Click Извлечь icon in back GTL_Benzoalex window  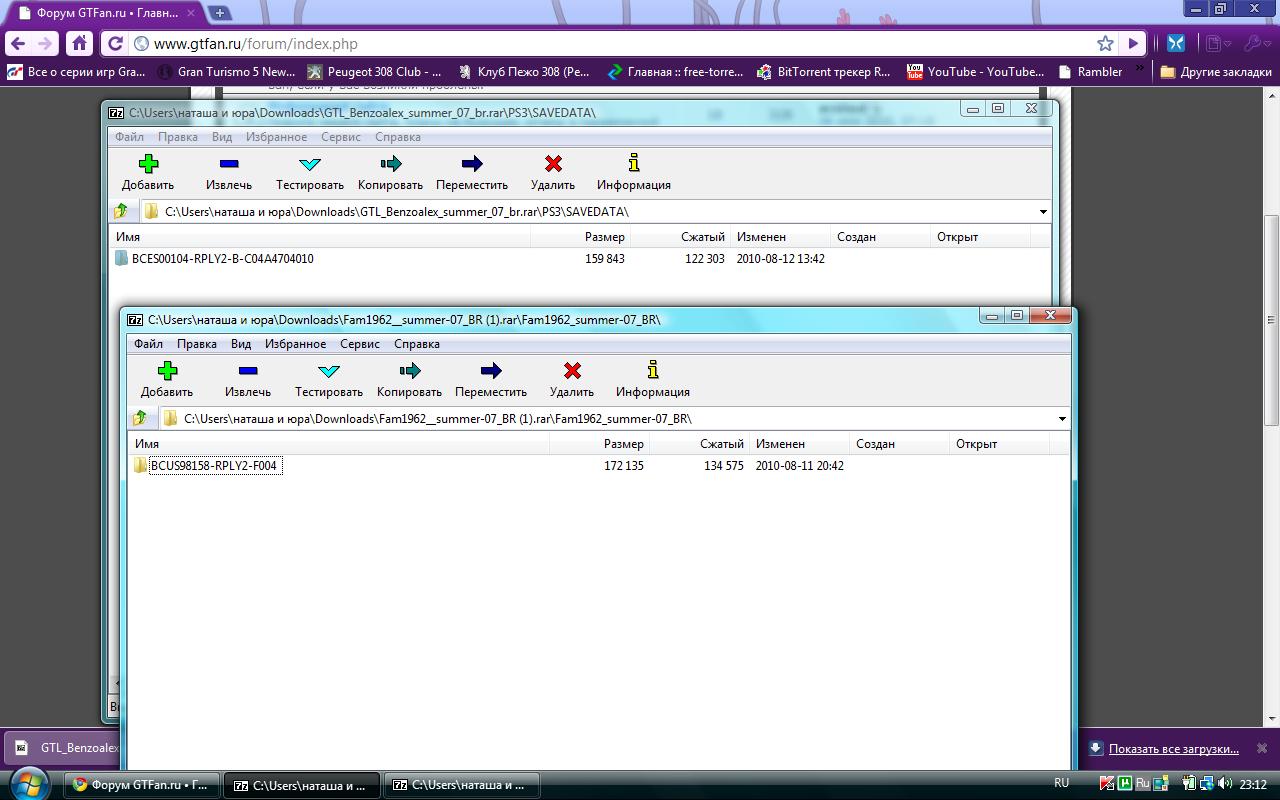[x=229, y=164]
